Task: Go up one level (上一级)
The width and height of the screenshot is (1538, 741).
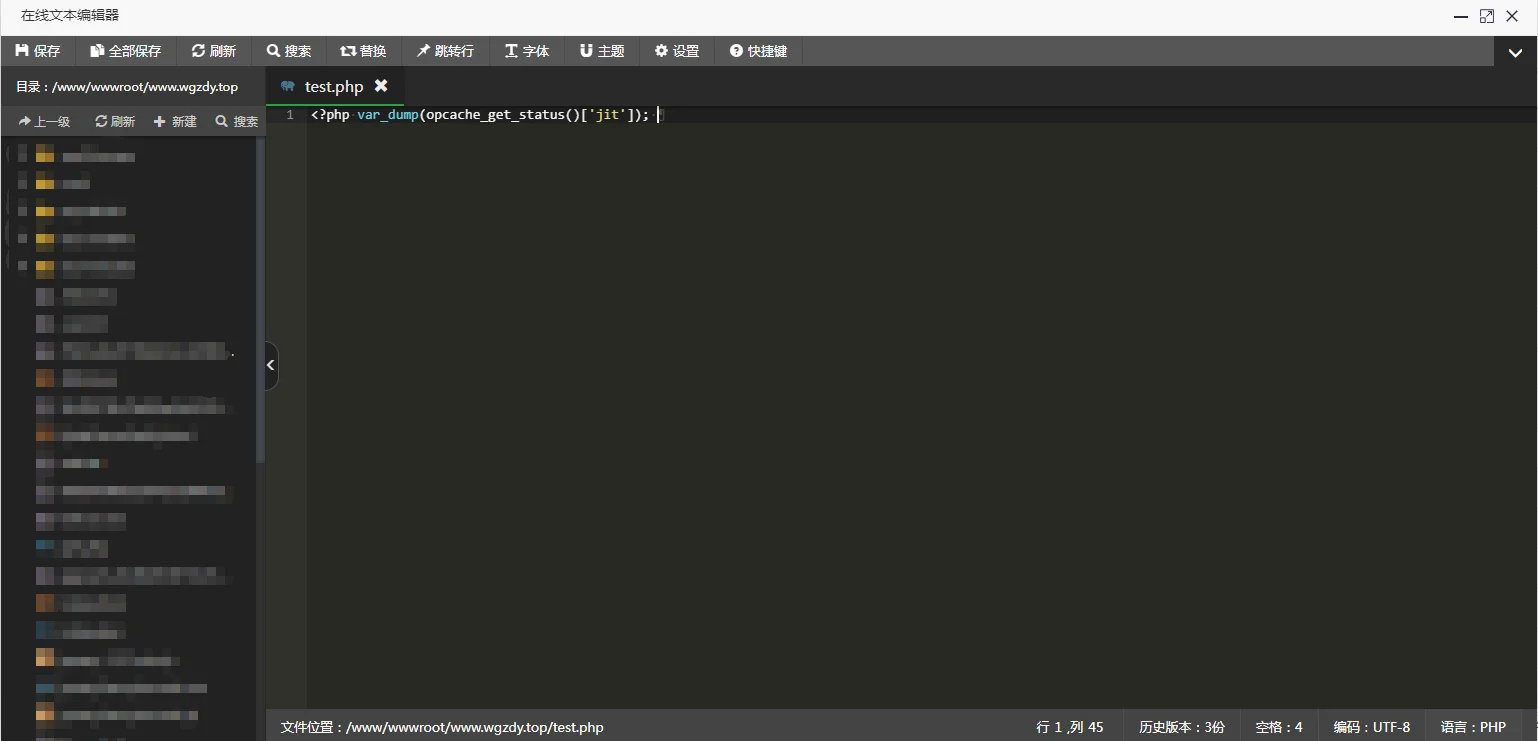Action: coord(44,121)
